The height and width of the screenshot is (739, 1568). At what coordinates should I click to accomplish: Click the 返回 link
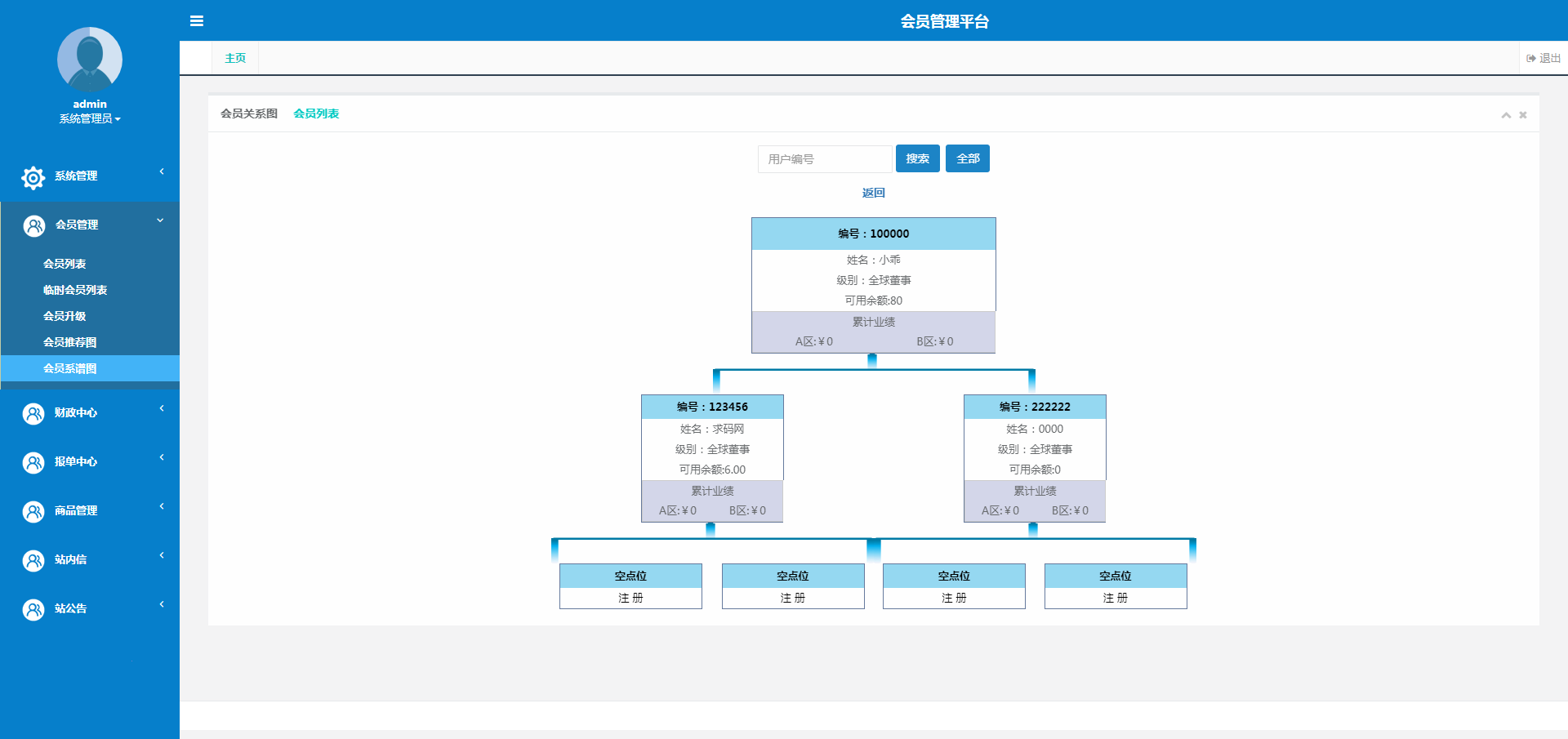point(873,193)
